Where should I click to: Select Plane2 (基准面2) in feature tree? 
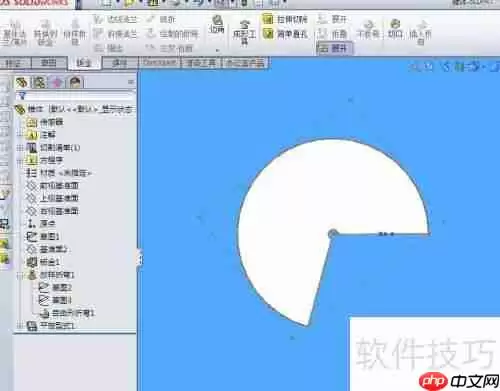pyautogui.click(x=47, y=249)
